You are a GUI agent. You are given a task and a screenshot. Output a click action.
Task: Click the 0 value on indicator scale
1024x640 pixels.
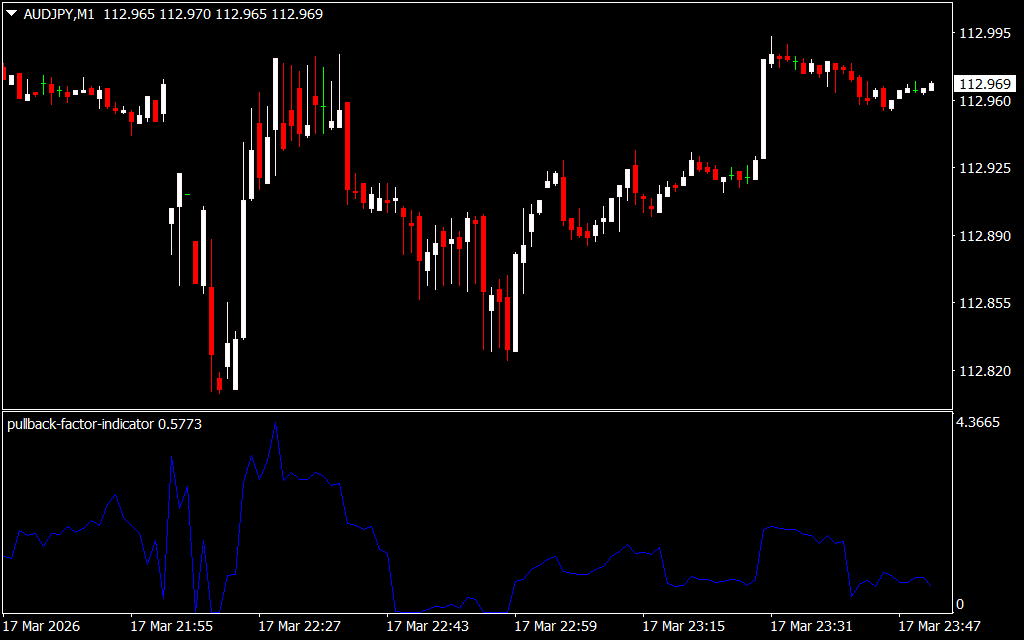point(960,604)
